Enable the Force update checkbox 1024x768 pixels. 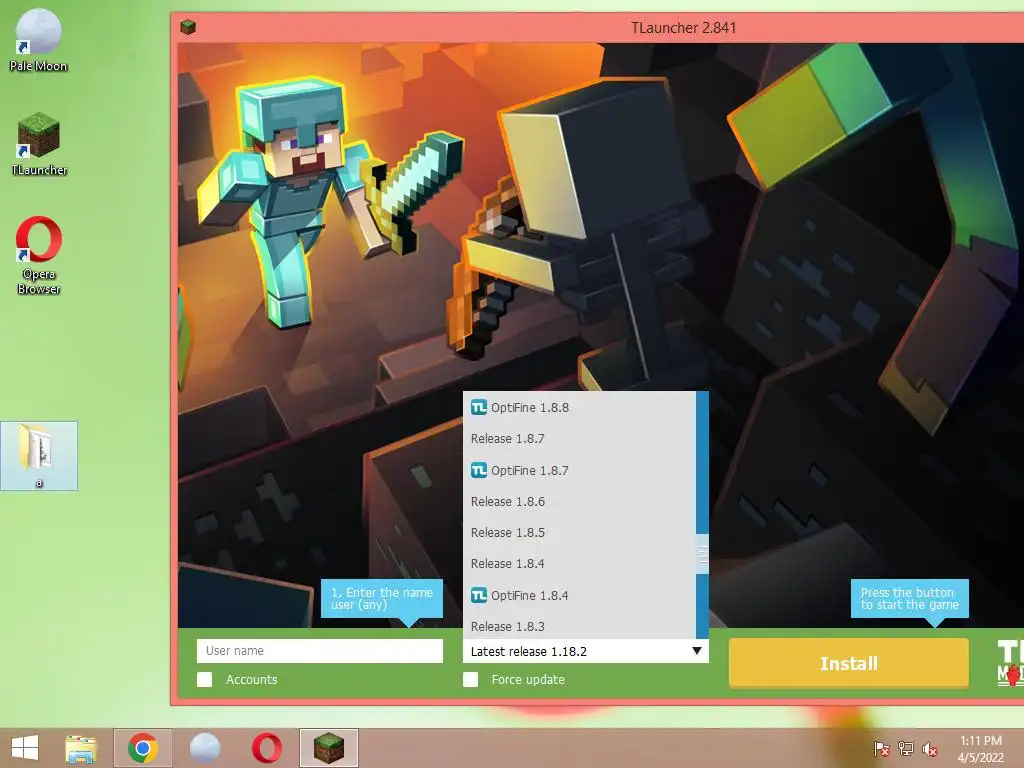click(x=470, y=679)
